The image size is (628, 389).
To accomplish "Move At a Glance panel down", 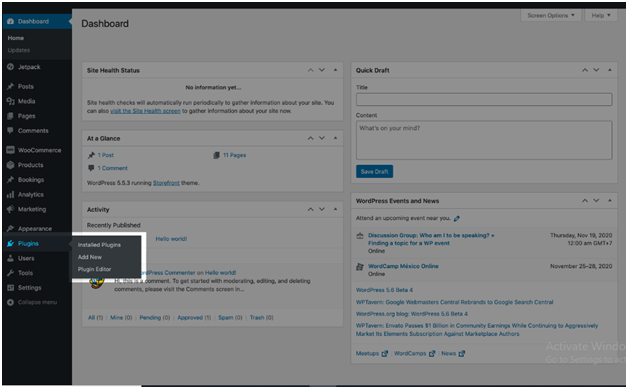I will click(x=322, y=138).
